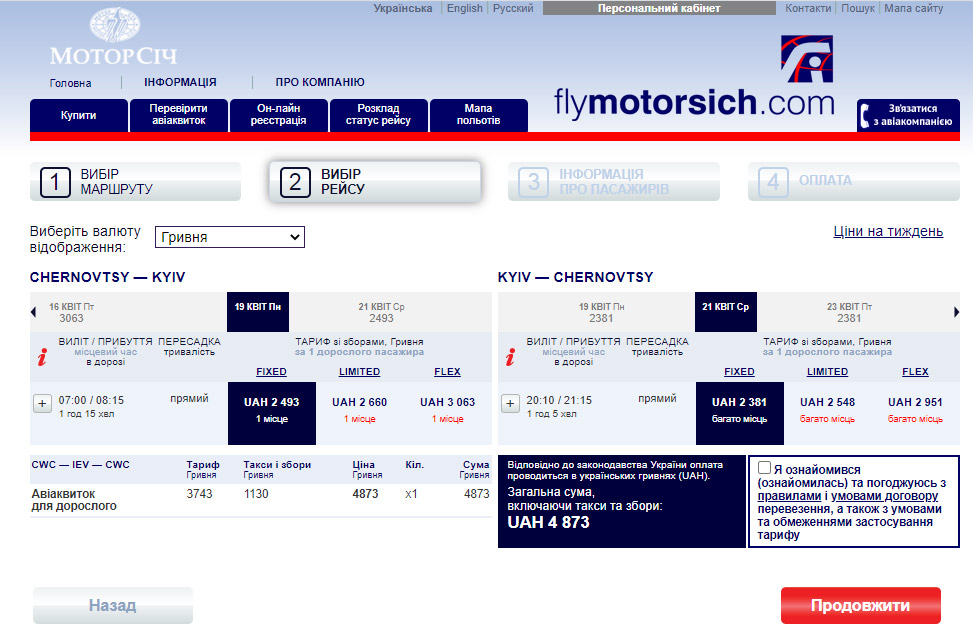Go to Головна page

71,83
